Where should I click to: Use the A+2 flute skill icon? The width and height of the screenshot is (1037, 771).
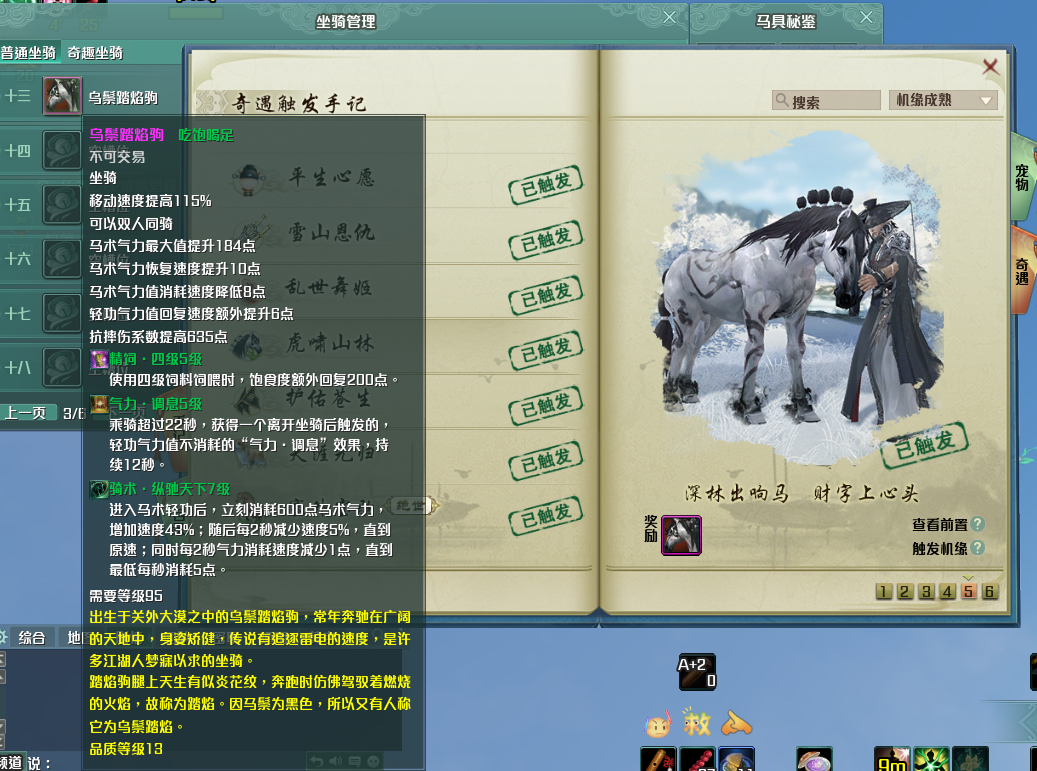pos(697,672)
